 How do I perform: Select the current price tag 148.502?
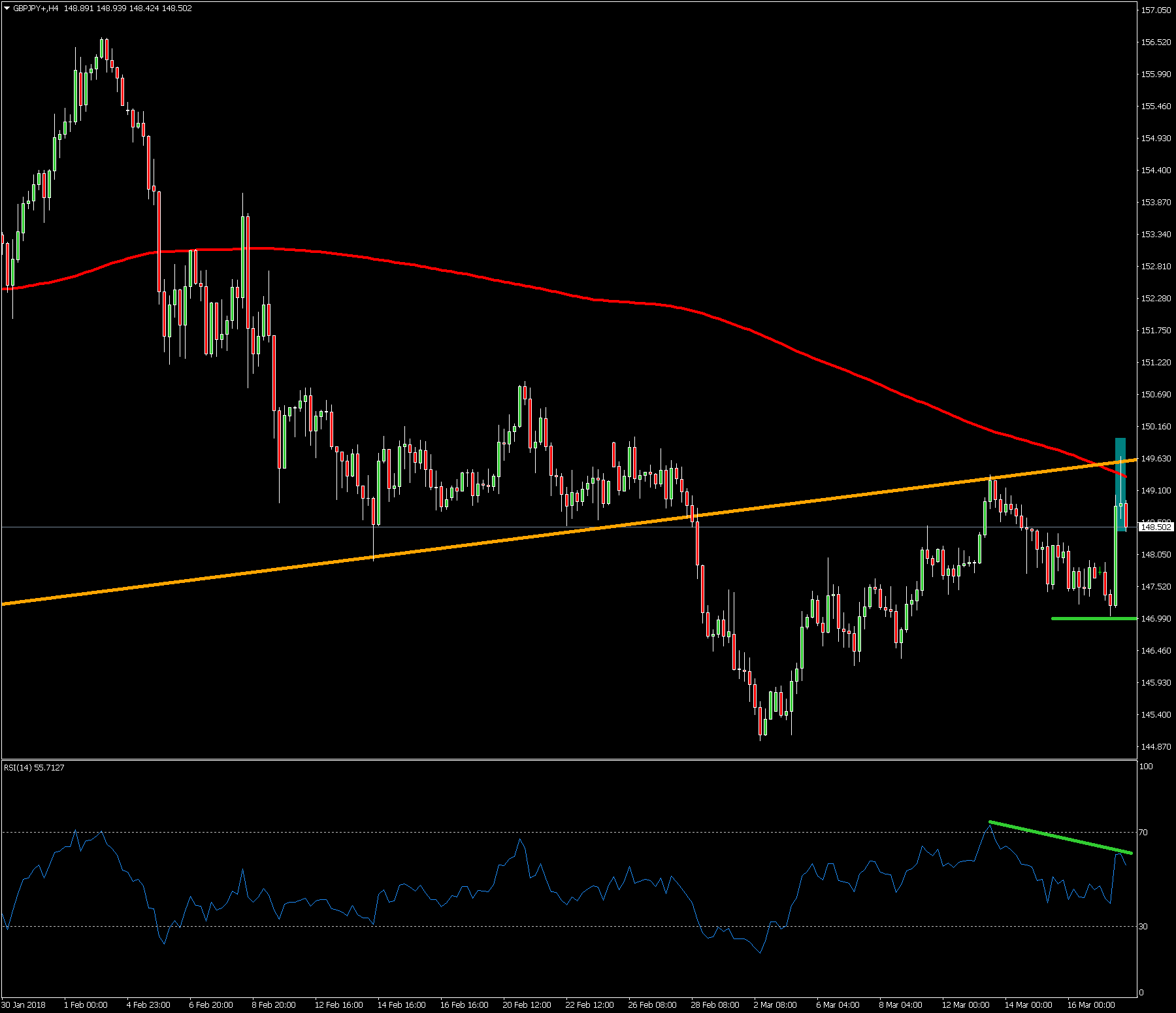[x=1155, y=527]
